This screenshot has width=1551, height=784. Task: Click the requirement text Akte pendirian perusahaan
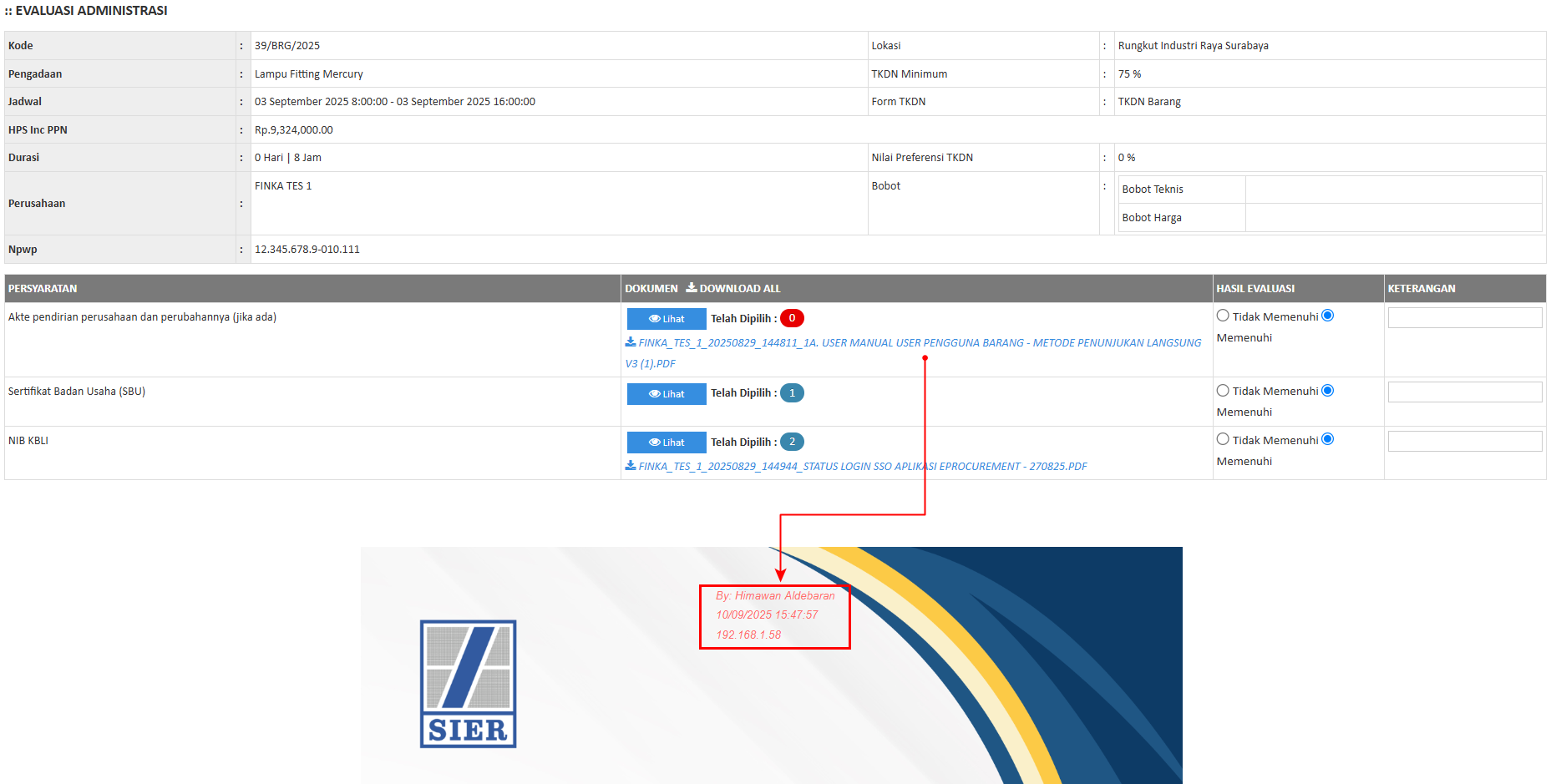142,317
